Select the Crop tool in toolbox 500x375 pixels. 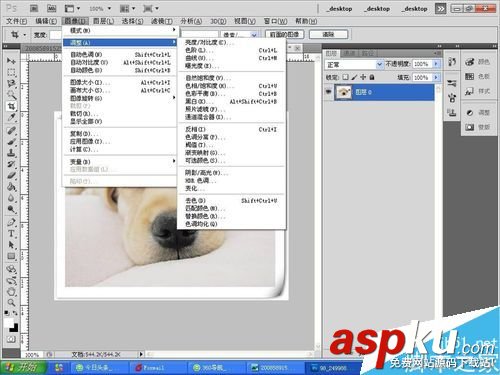[11, 106]
